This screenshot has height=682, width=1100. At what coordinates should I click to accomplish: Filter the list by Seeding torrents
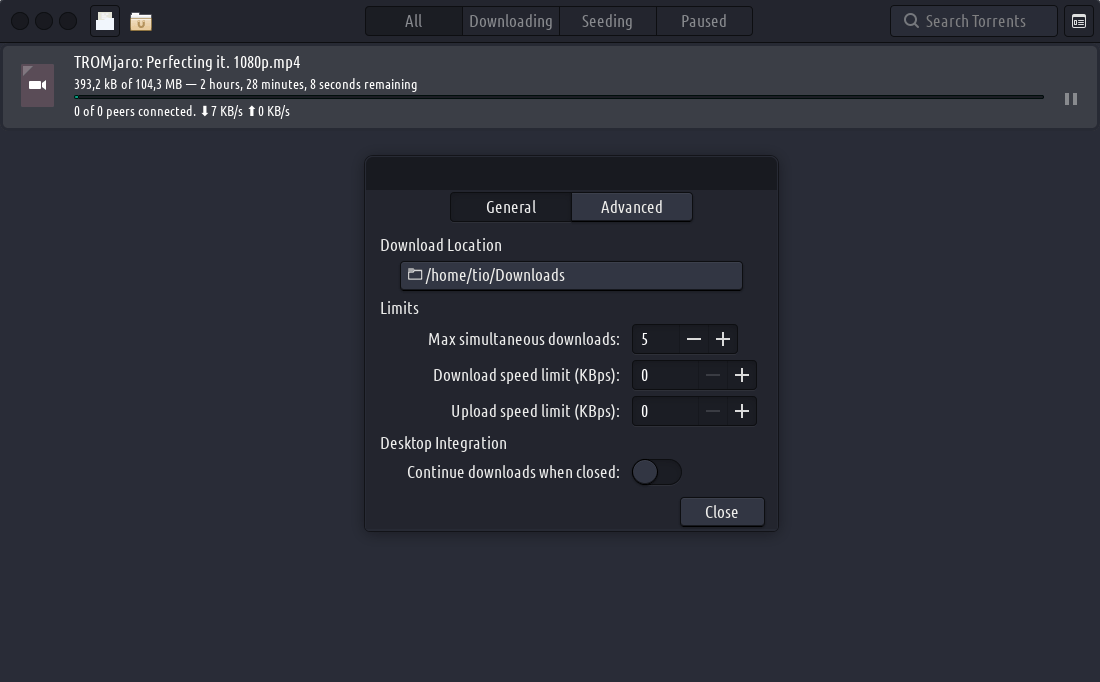[x=607, y=21]
